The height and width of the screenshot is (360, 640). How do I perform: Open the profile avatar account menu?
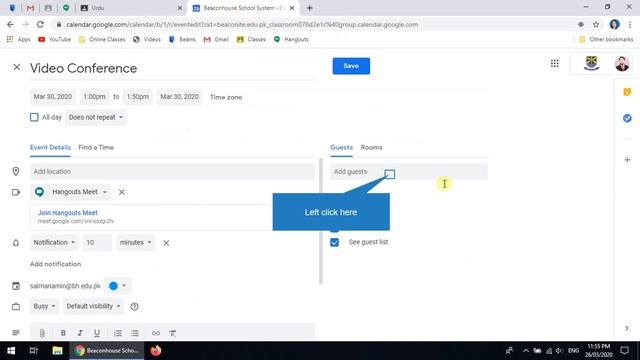tap(622, 63)
